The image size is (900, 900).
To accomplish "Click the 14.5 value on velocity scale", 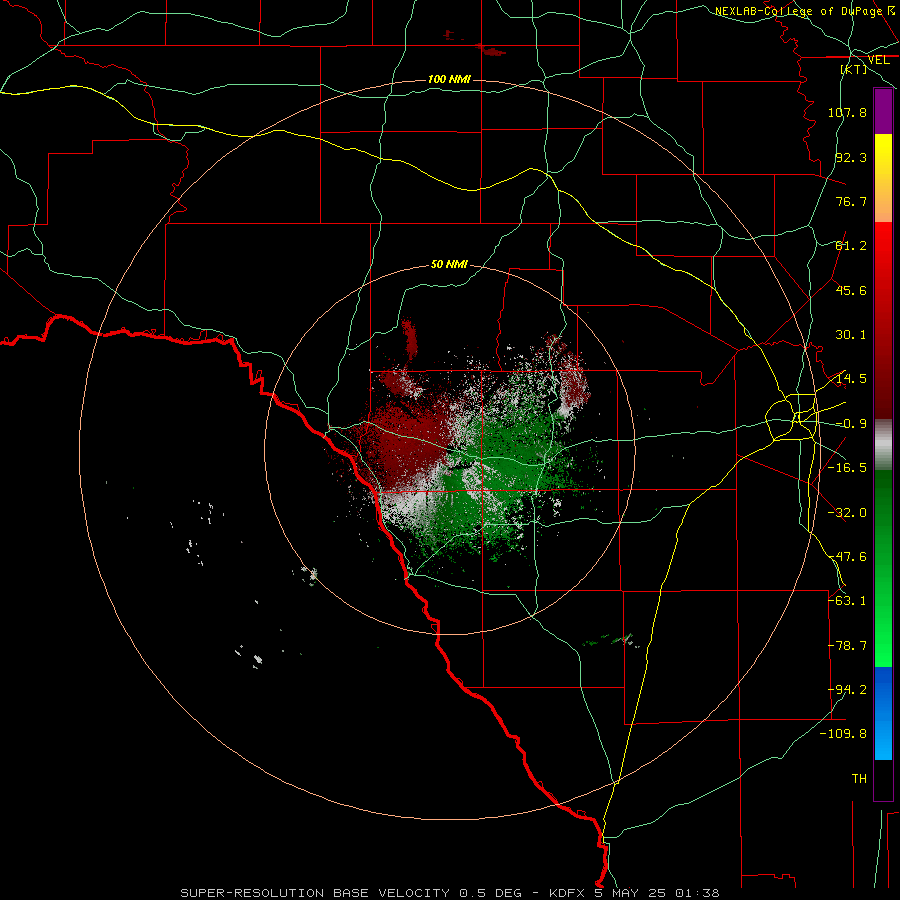I will tap(851, 379).
